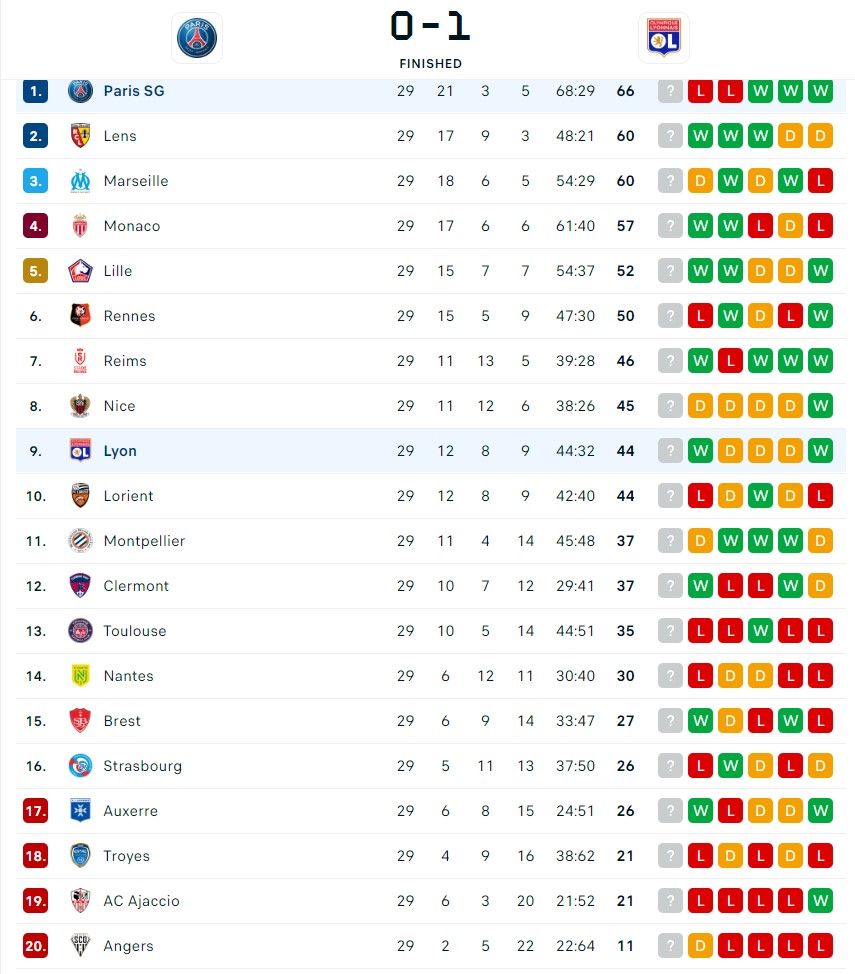Image resolution: width=855 pixels, height=974 pixels.
Task: Click the Olympique Lyonnais crest in the match header
Action: coord(664,38)
